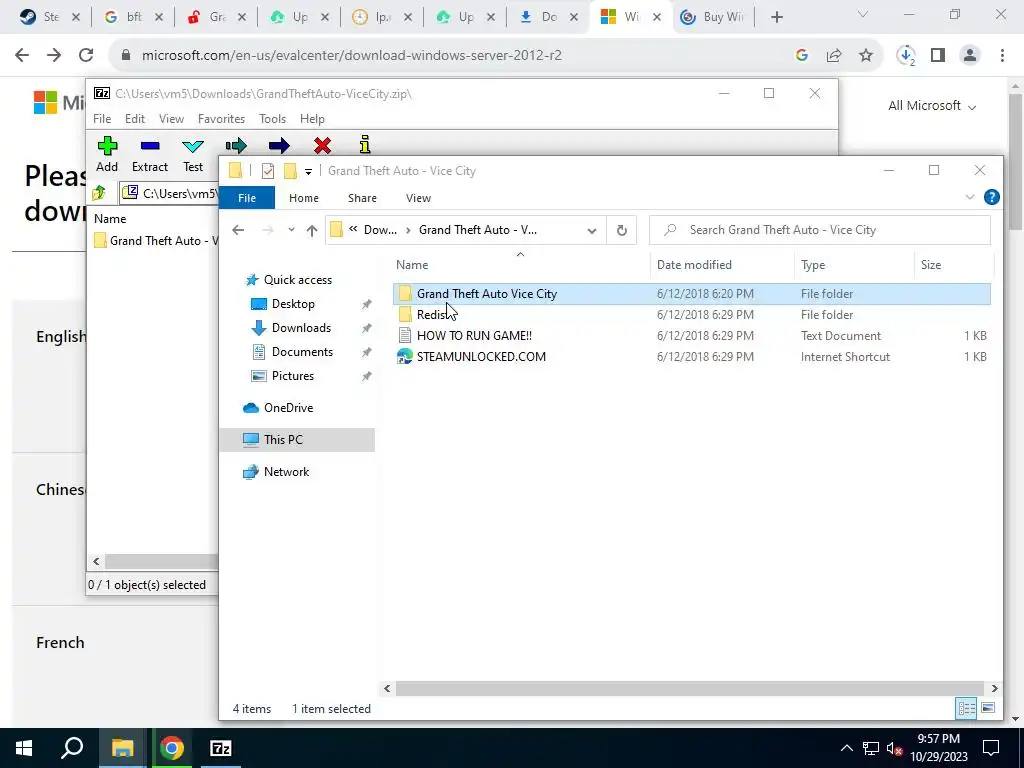This screenshot has width=1024, height=768.
Task: Click Chrome reload page button
Action: pos(86,56)
